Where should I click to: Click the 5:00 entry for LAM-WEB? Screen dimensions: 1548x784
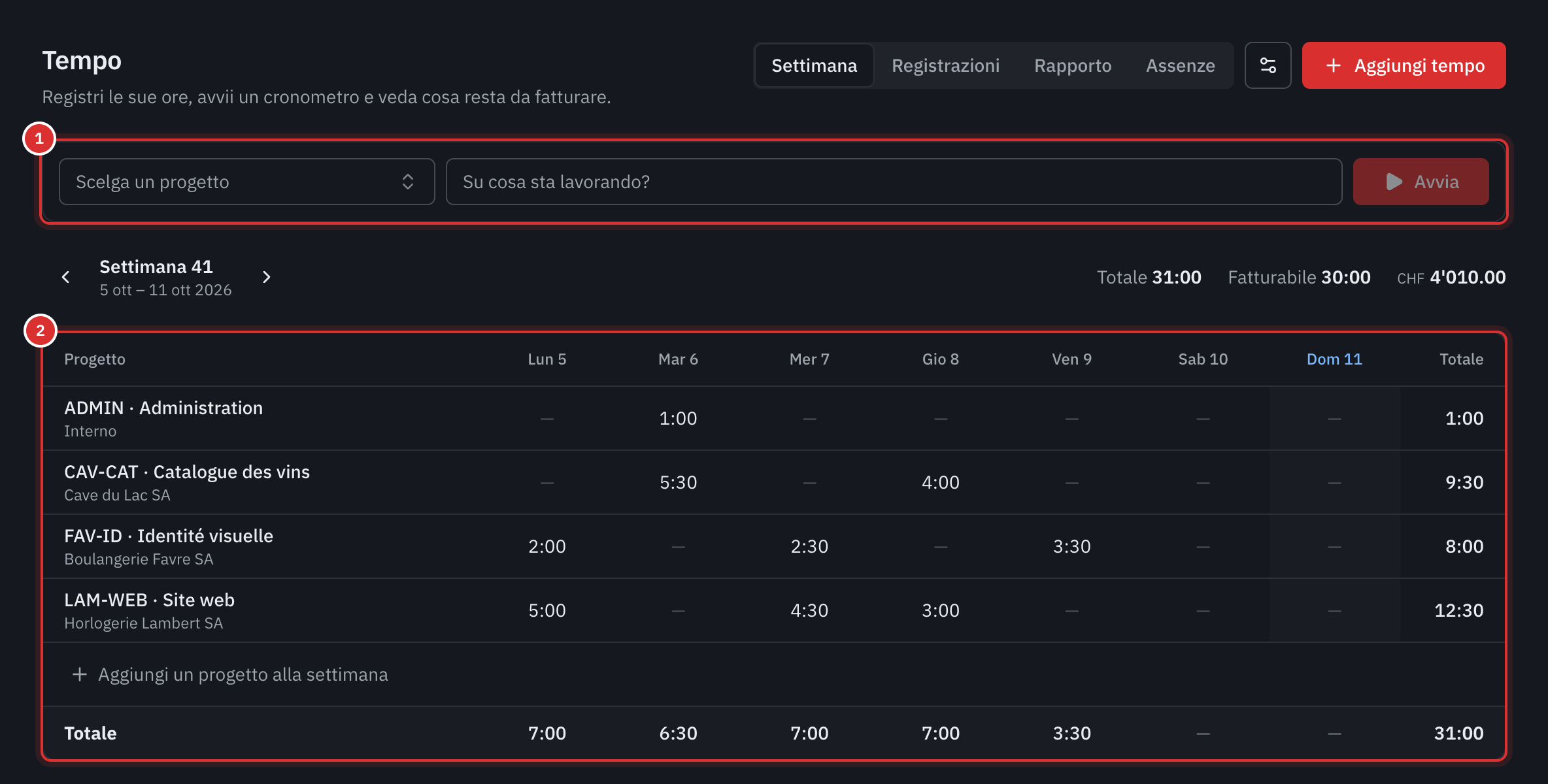click(547, 610)
